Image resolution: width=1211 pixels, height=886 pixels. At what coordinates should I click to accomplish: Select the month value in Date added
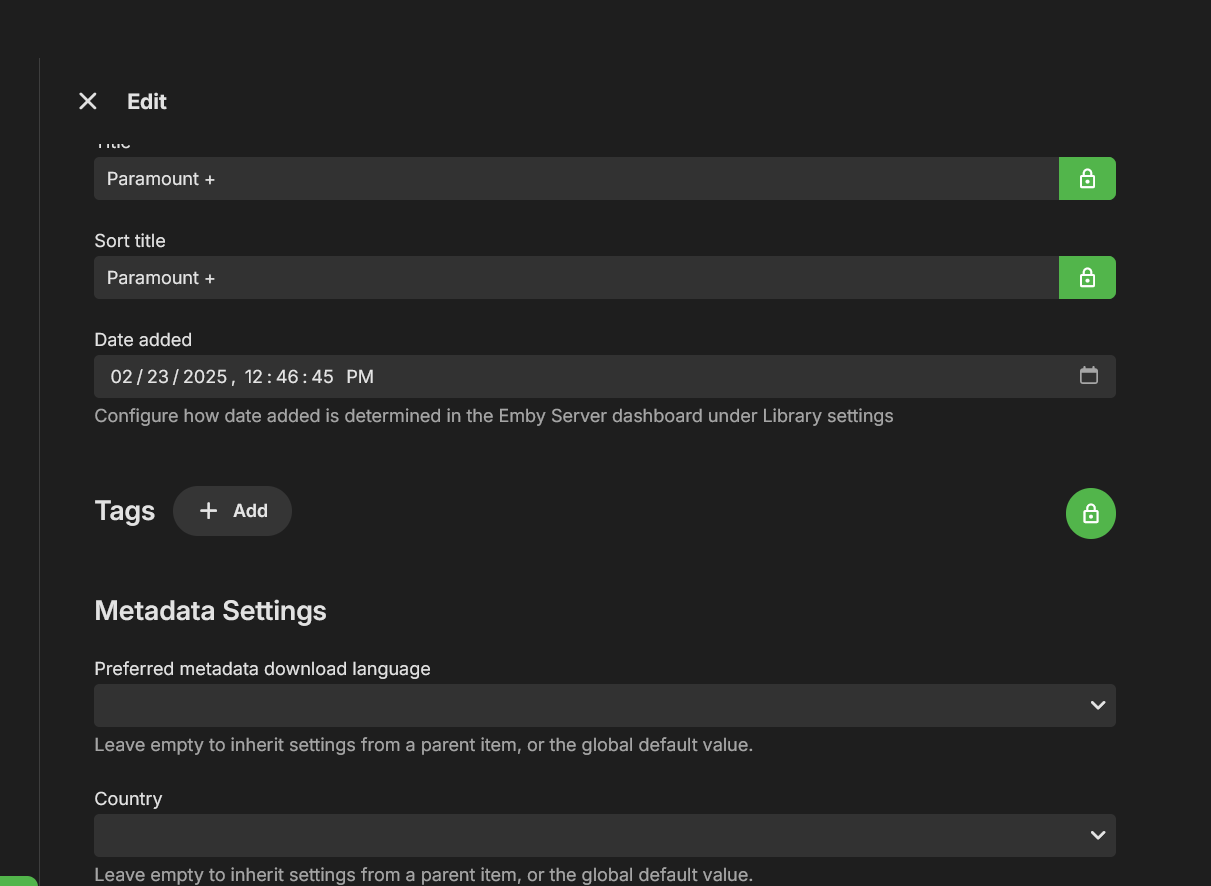(121, 377)
